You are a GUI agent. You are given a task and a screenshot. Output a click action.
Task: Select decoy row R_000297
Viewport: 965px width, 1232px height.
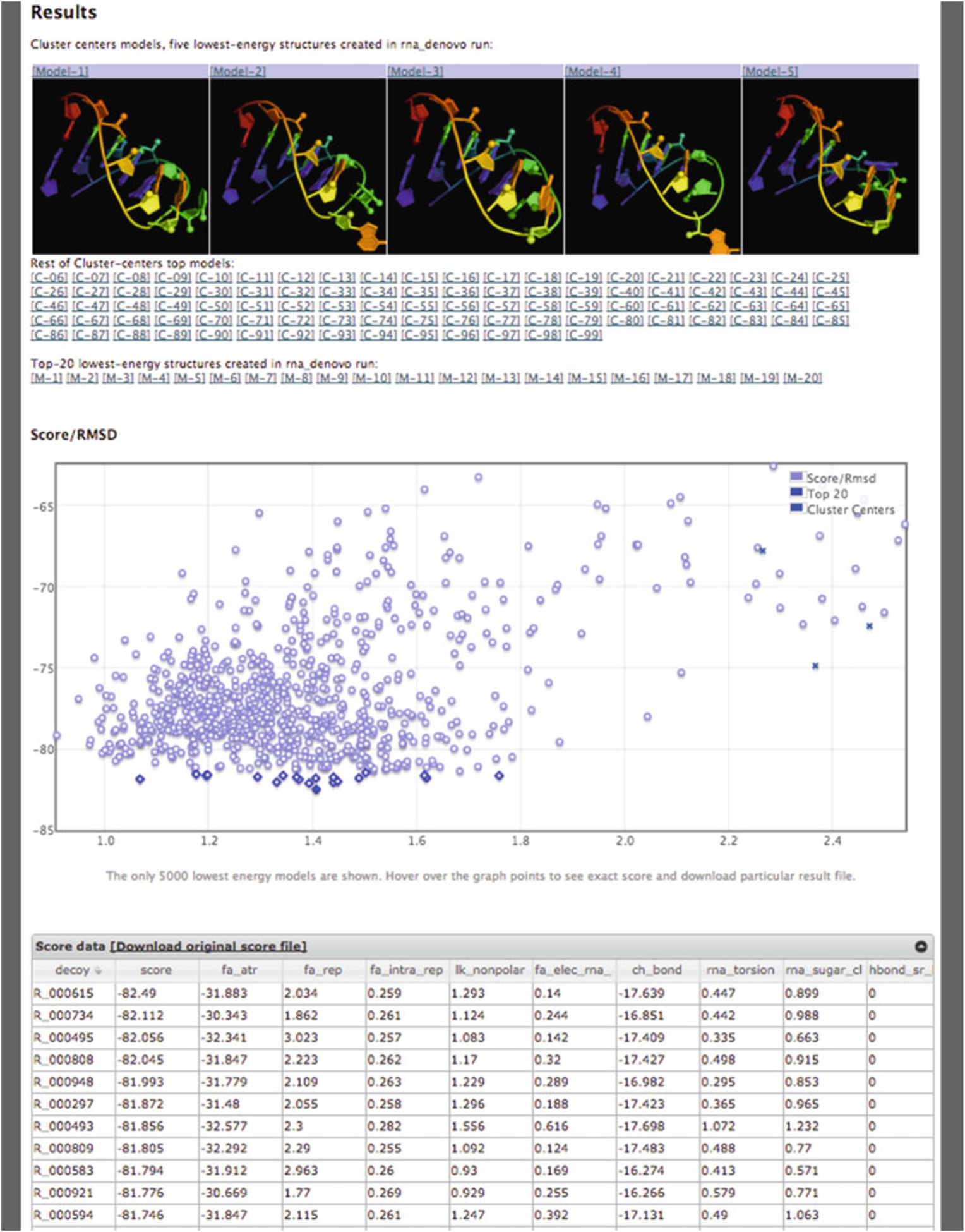[482, 1104]
